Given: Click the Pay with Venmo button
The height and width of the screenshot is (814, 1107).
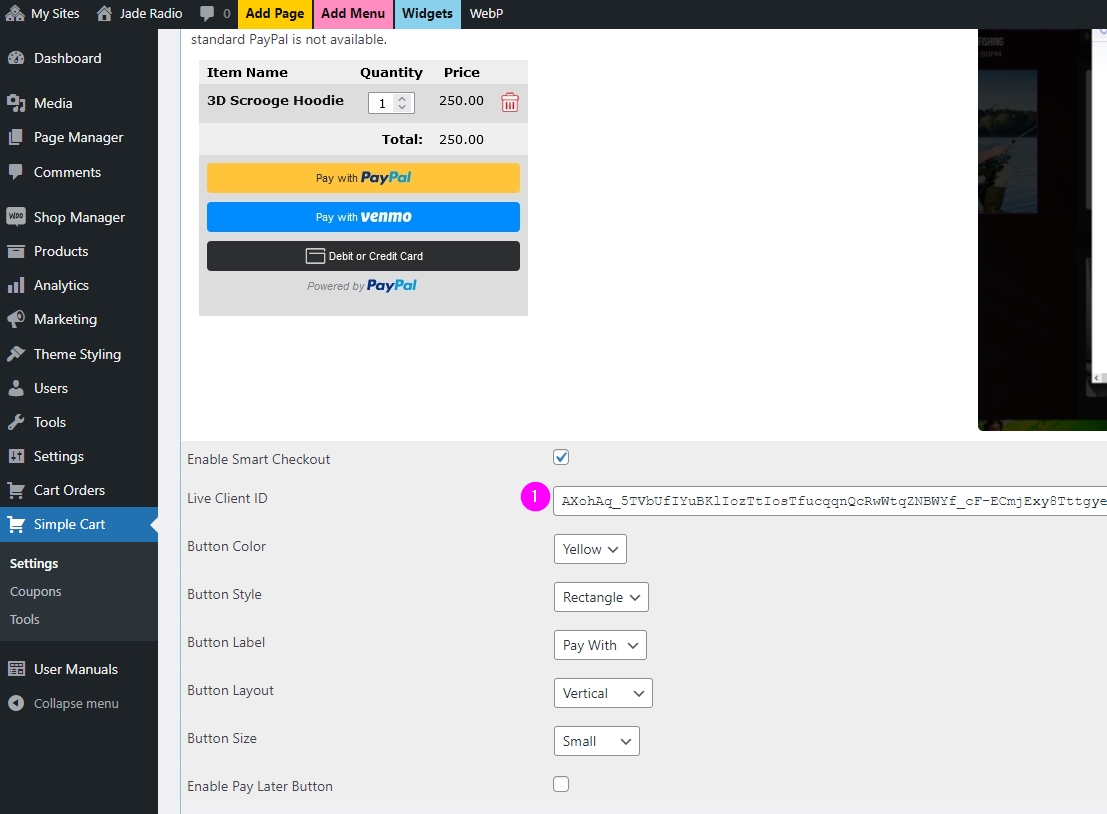Looking at the screenshot, I should point(363,217).
